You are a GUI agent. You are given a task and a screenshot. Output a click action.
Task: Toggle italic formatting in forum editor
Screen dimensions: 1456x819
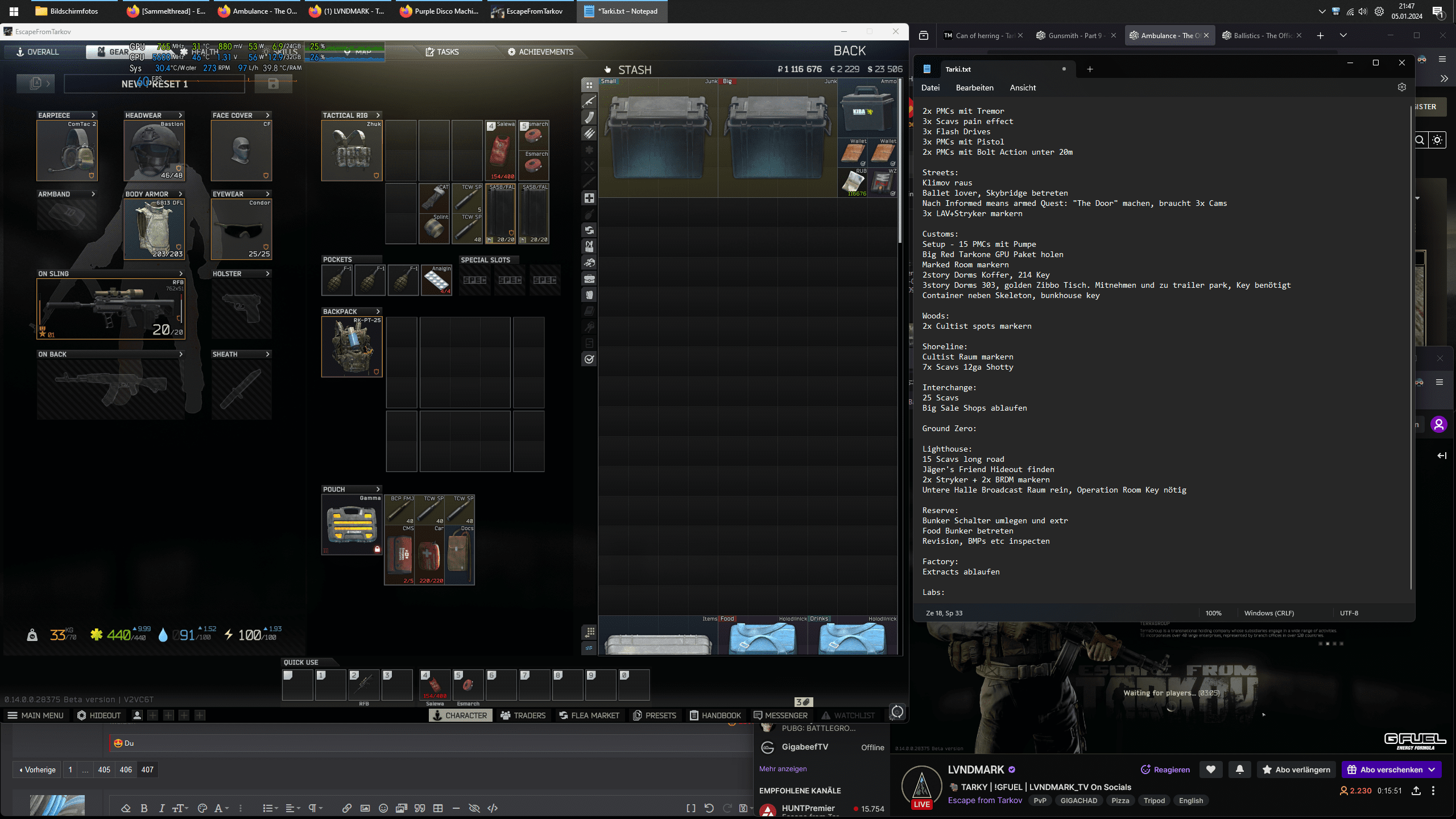click(162, 808)
